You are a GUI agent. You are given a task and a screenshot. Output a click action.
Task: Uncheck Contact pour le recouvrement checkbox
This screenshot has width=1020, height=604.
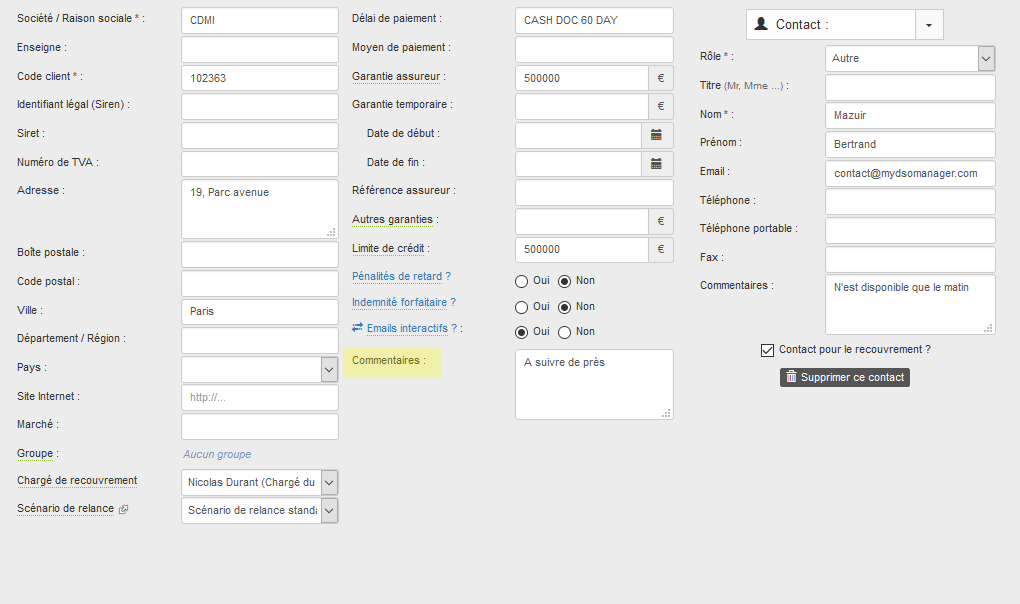(767, 350)
